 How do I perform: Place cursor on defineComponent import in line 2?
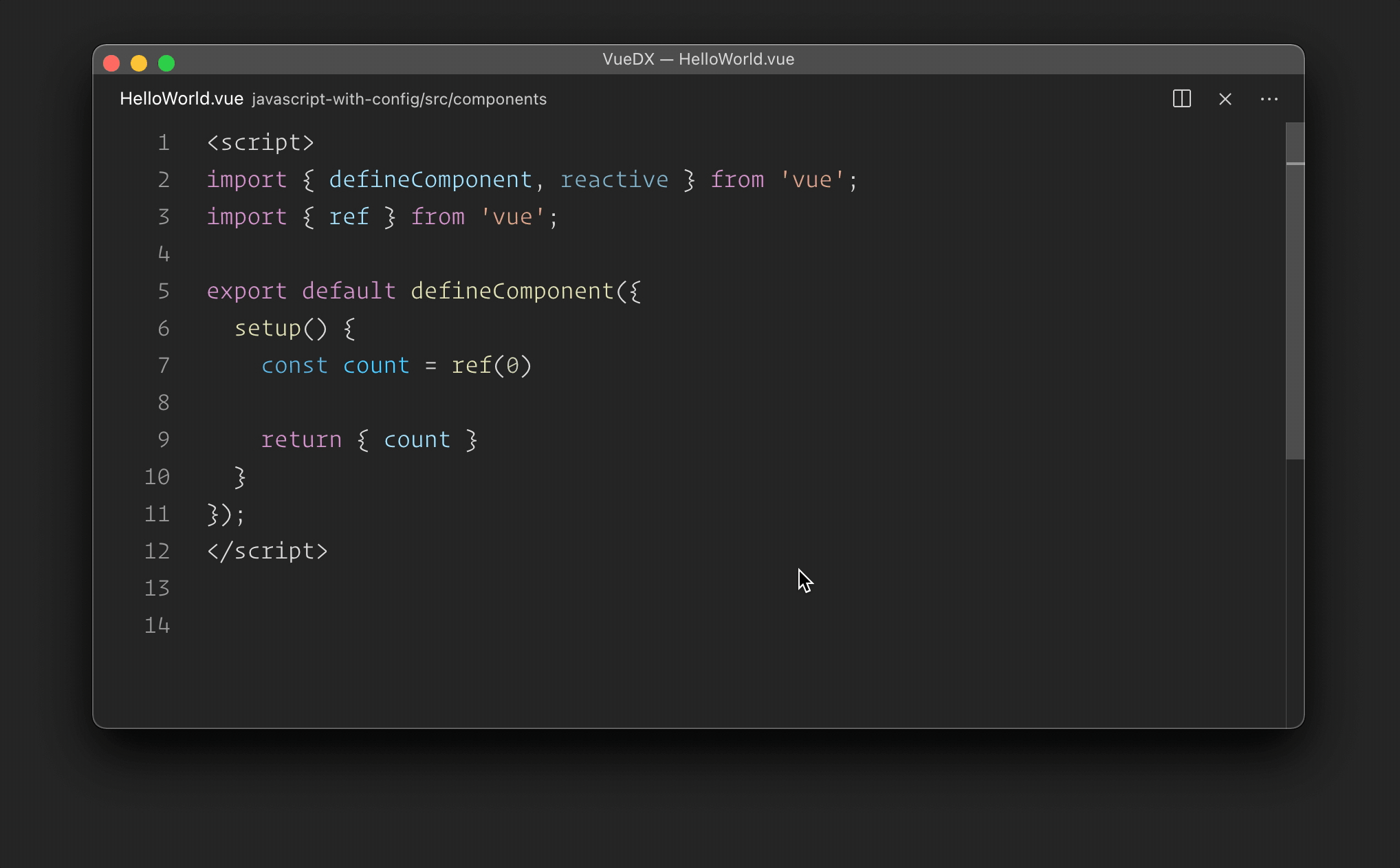[x=430, y=180]
